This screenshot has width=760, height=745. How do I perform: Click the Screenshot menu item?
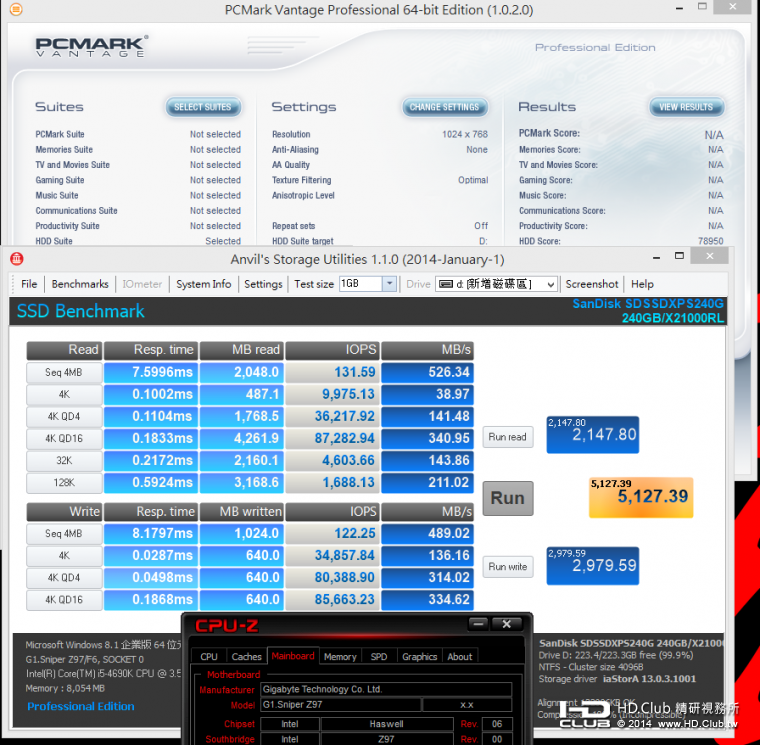point(592,284)
